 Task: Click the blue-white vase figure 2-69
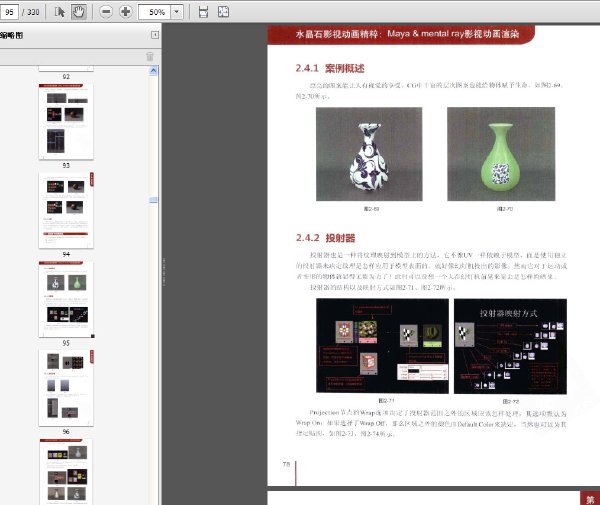(369, 154)
